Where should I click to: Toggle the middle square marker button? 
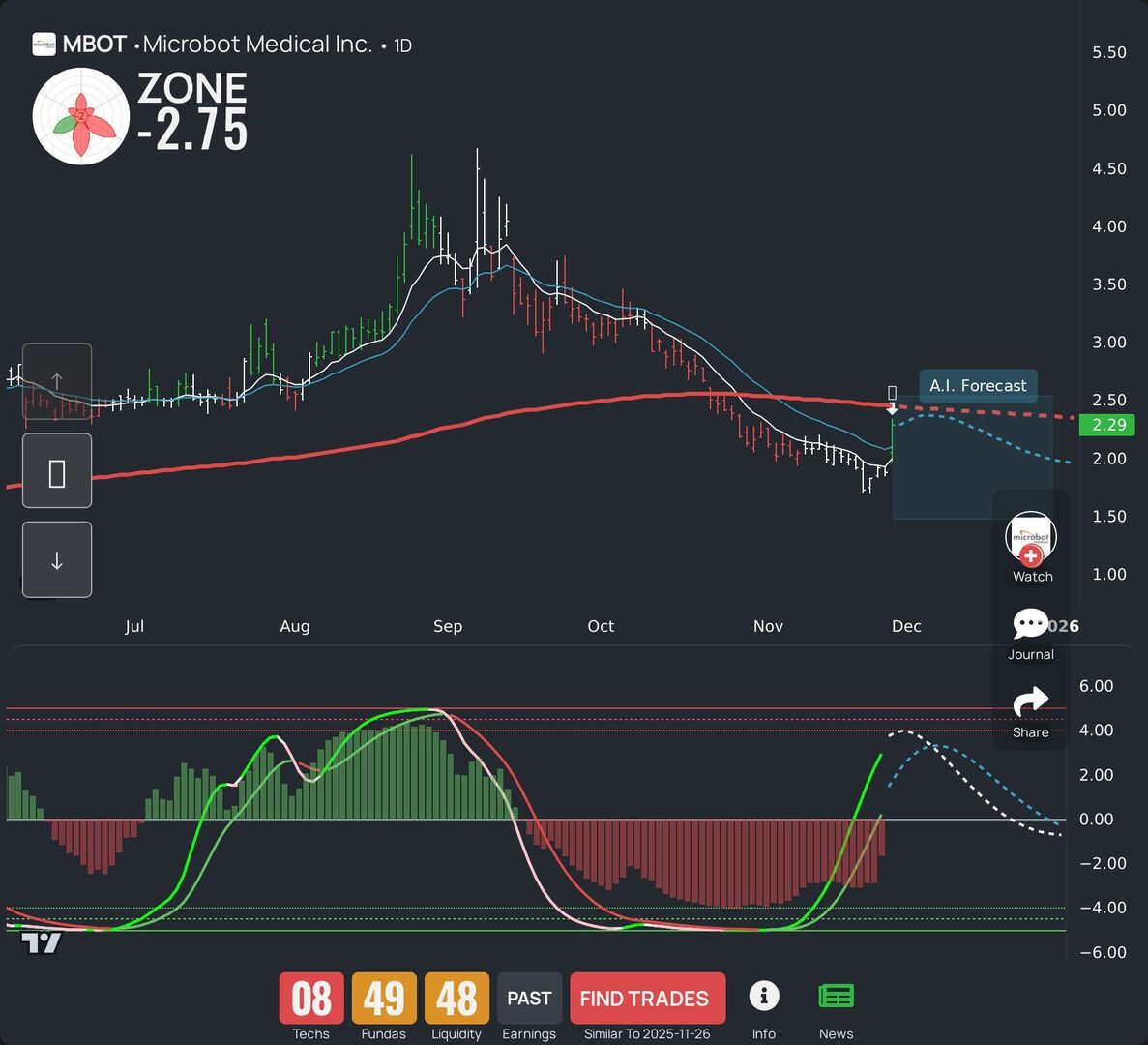point(56,470)
